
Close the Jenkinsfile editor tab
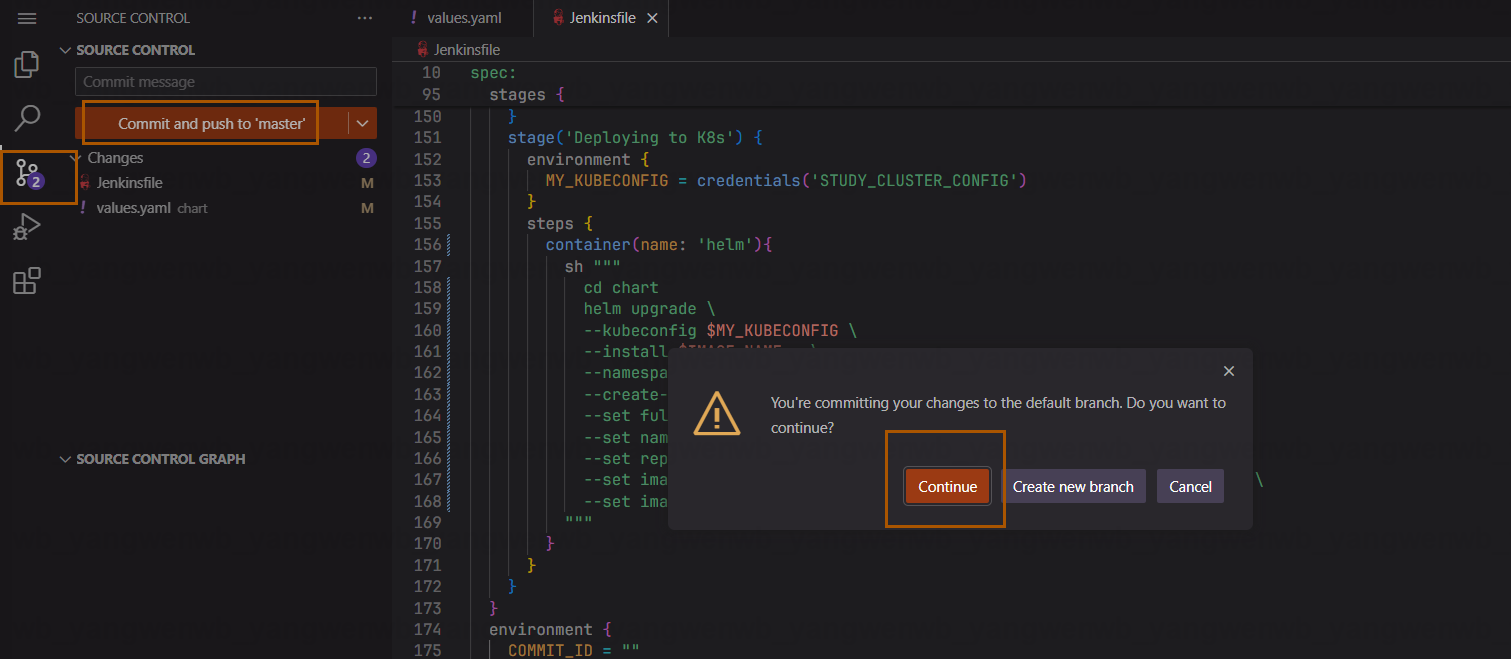pos(653,18)
